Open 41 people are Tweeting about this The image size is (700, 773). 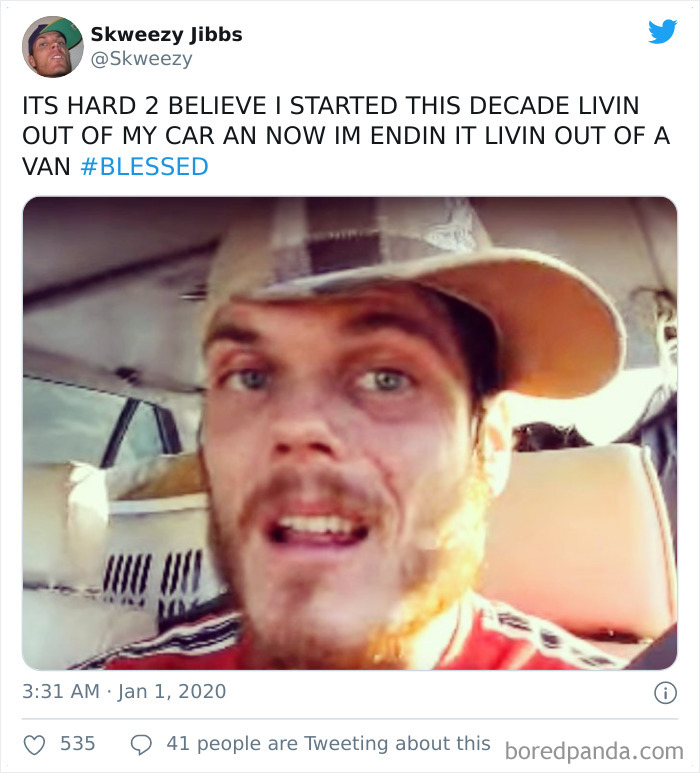(x=328, y=743)
